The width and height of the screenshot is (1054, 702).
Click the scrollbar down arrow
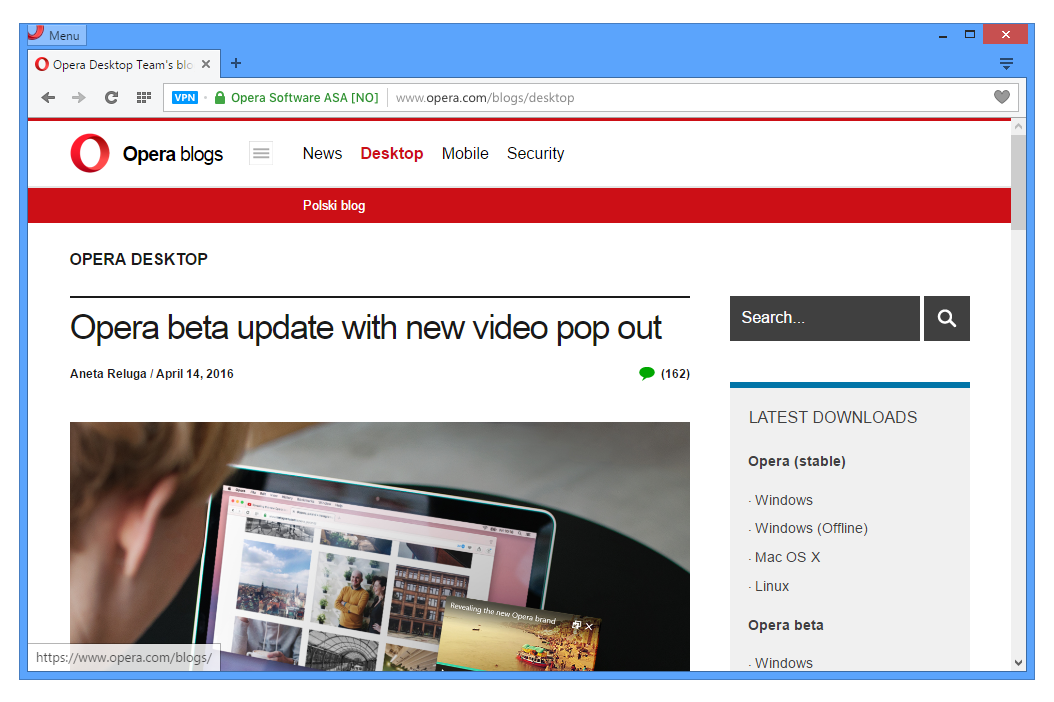(1018, 662)
